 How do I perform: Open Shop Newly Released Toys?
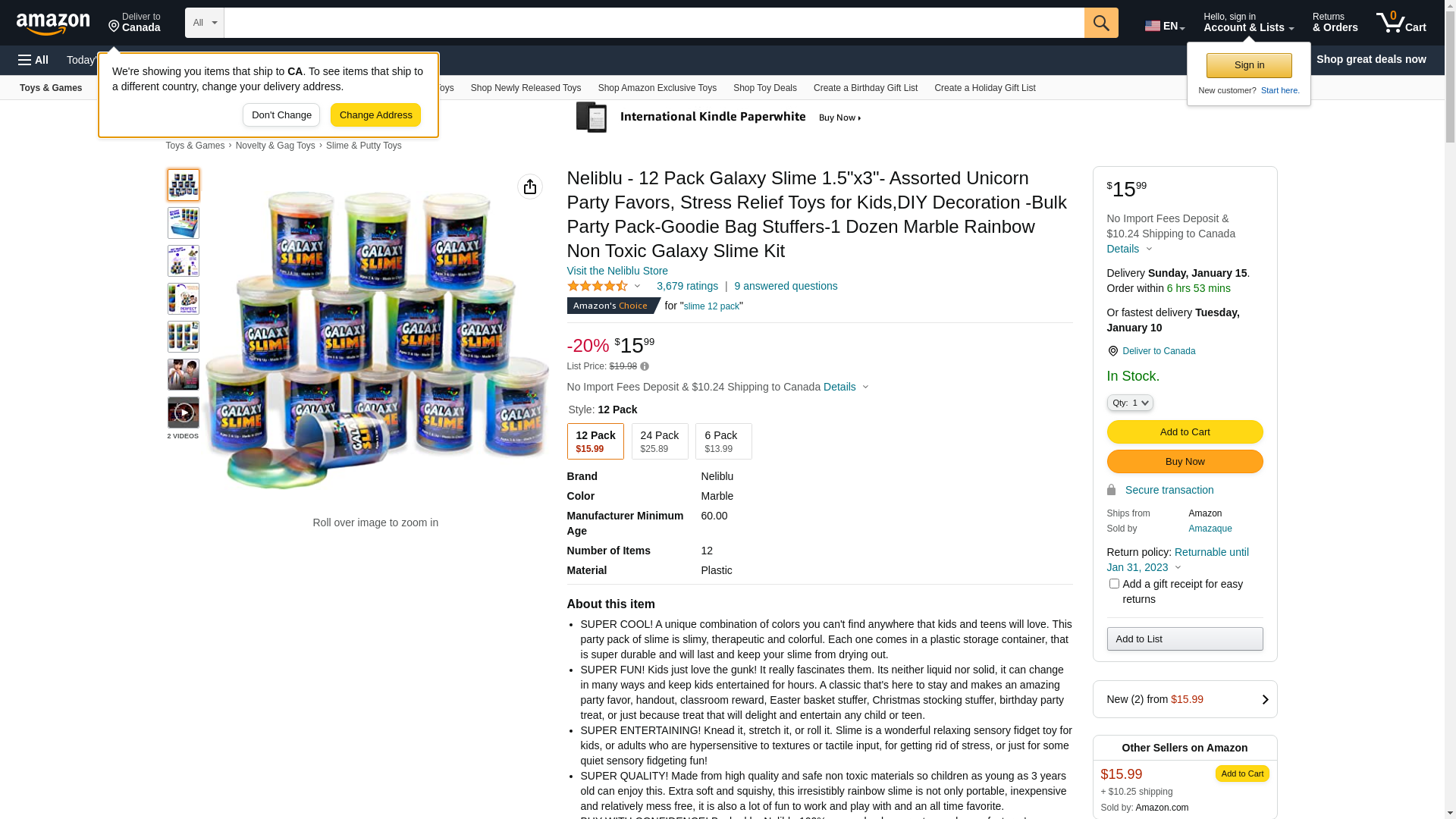coord(526,88)
